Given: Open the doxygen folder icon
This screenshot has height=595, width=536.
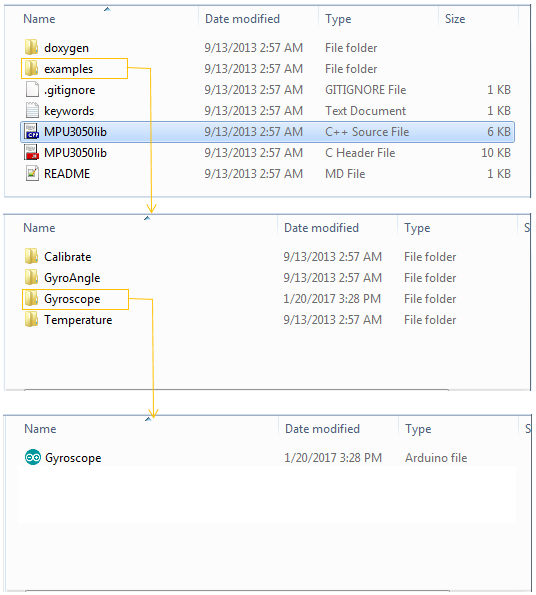Looking at the screenshot, I should pyautogui.click(x=31, y=47).
